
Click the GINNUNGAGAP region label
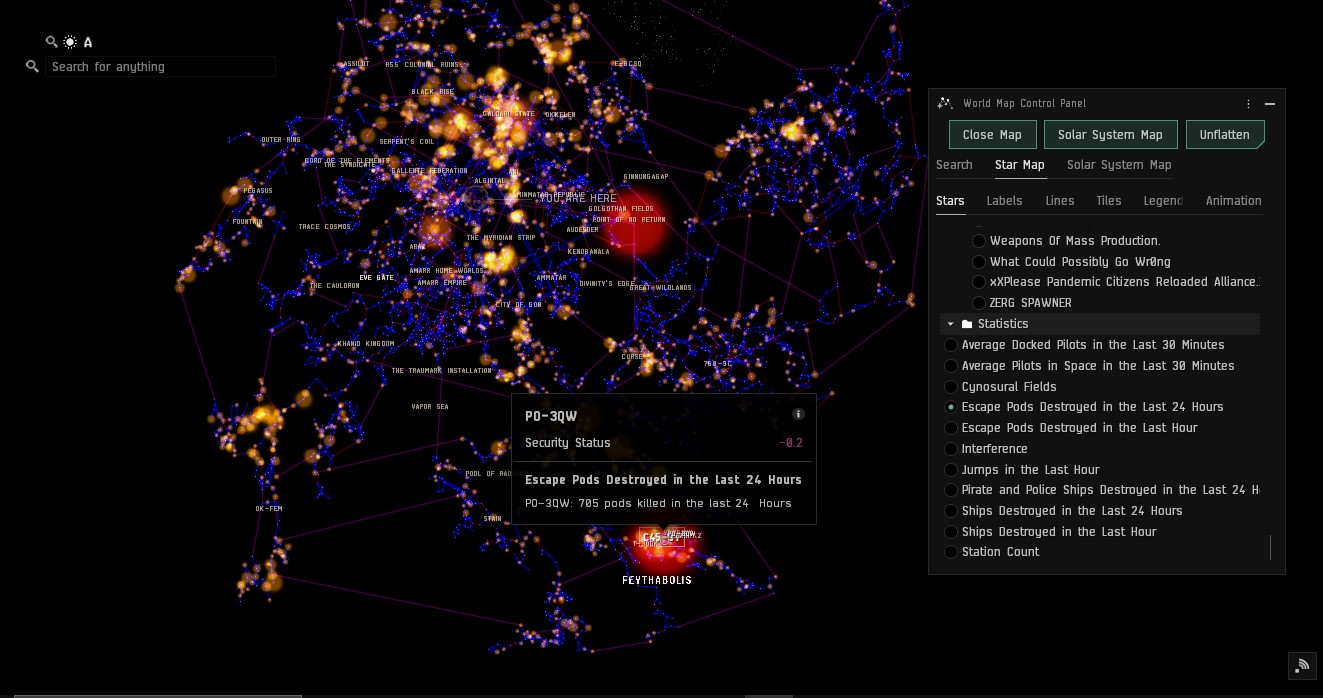coord(646,177)
